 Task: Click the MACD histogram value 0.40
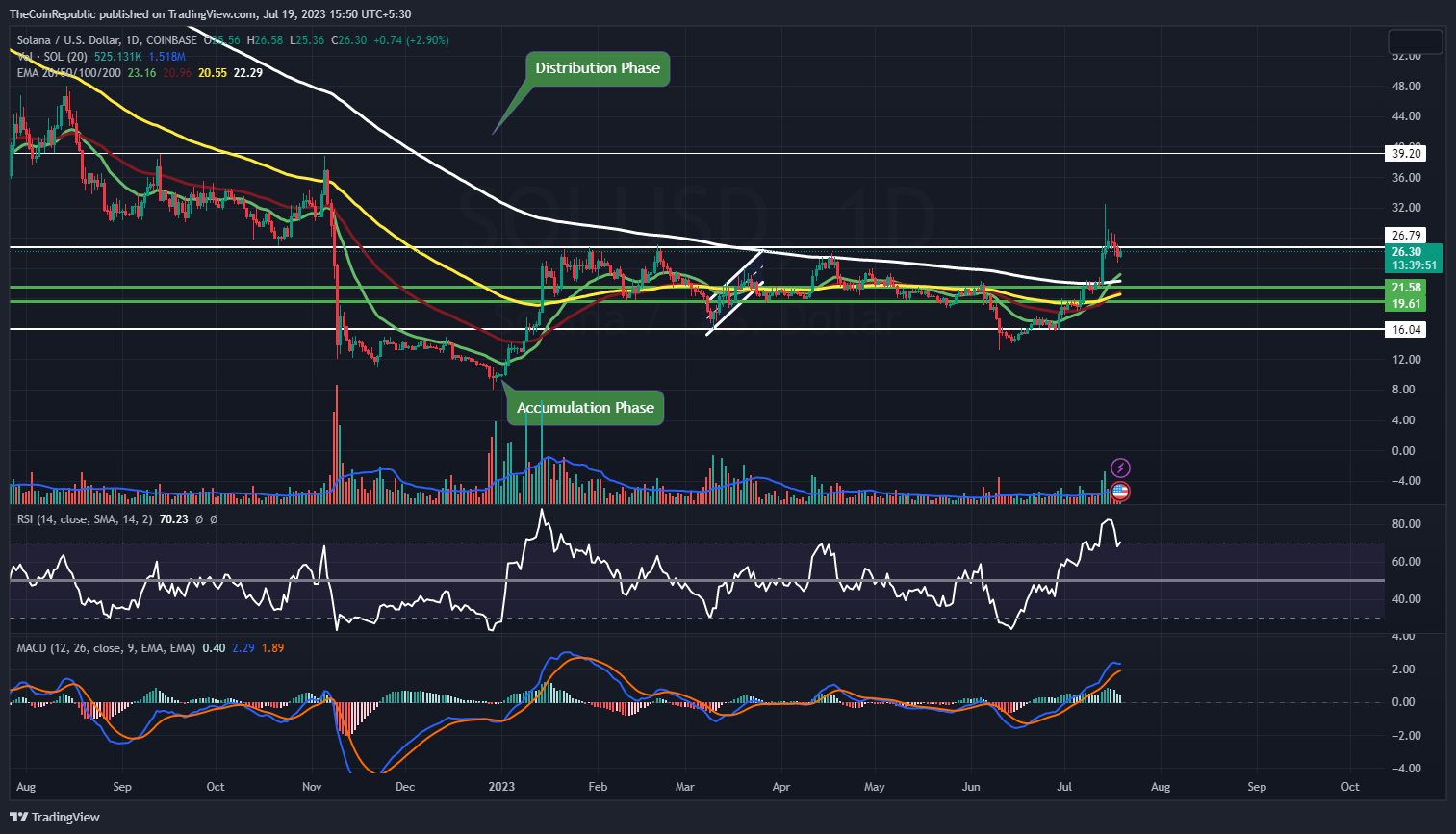[214, 648]
